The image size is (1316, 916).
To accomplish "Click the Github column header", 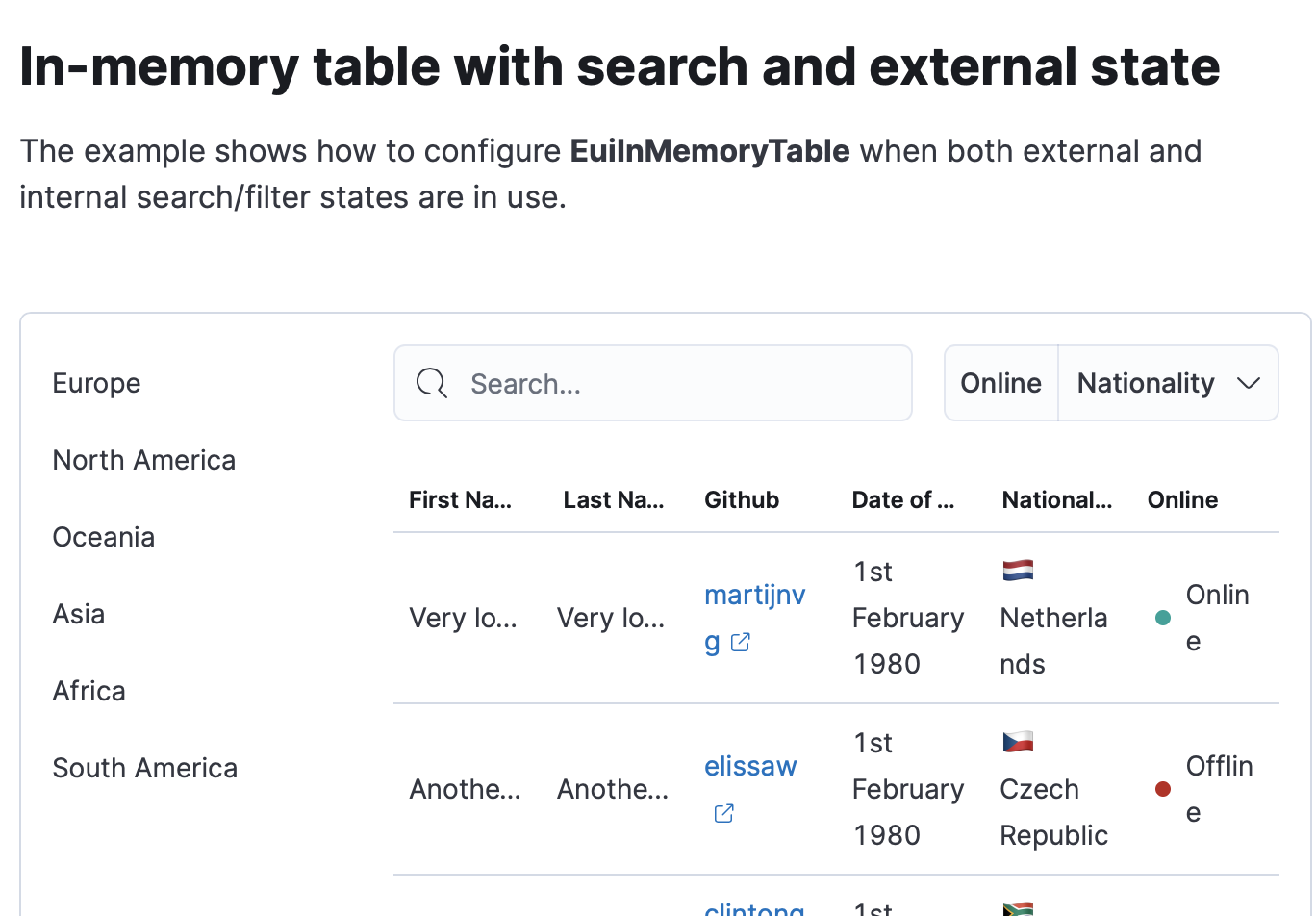I will point(742,499).
